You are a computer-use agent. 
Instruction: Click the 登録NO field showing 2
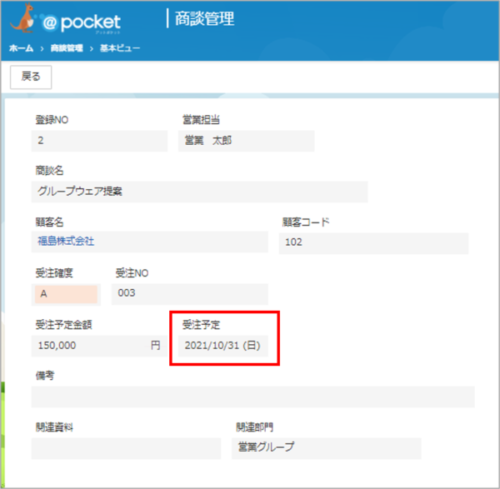click(99, 141)
